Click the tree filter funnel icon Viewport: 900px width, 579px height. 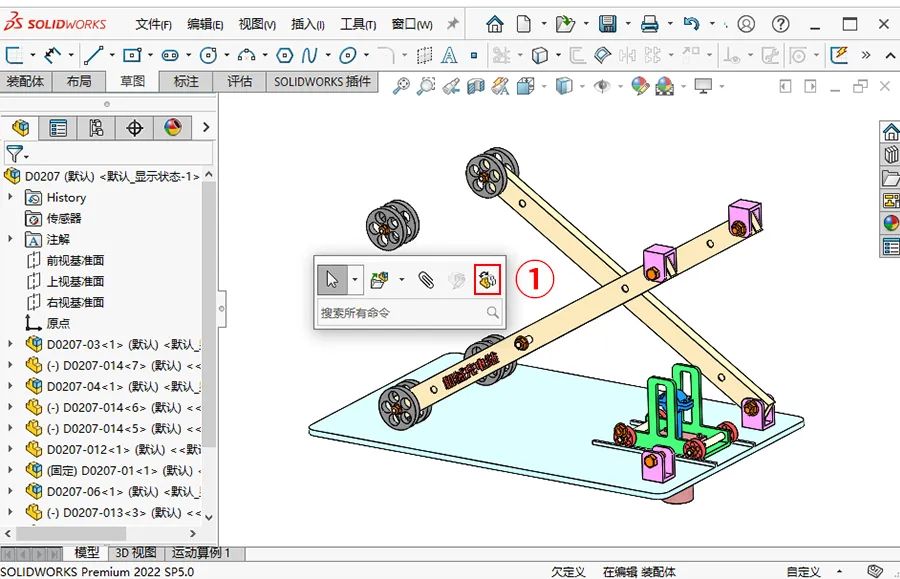click(15, 154)
